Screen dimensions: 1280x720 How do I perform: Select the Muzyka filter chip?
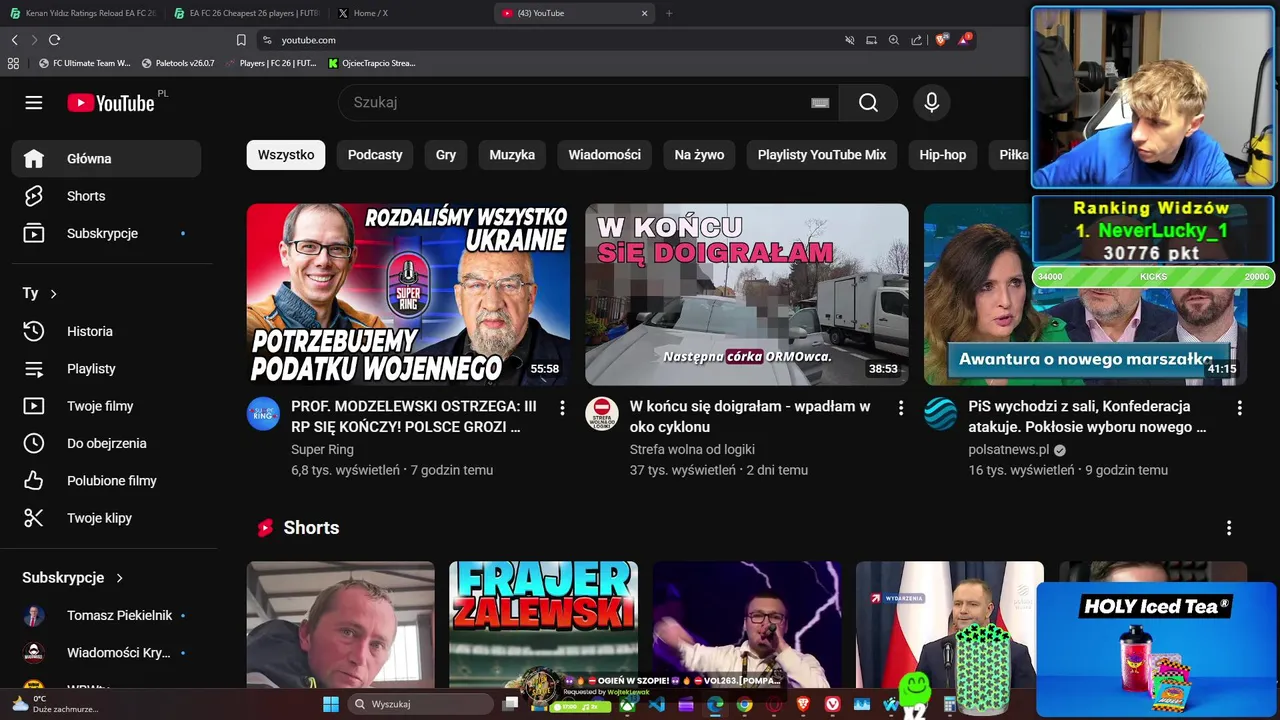pos(512,155)
